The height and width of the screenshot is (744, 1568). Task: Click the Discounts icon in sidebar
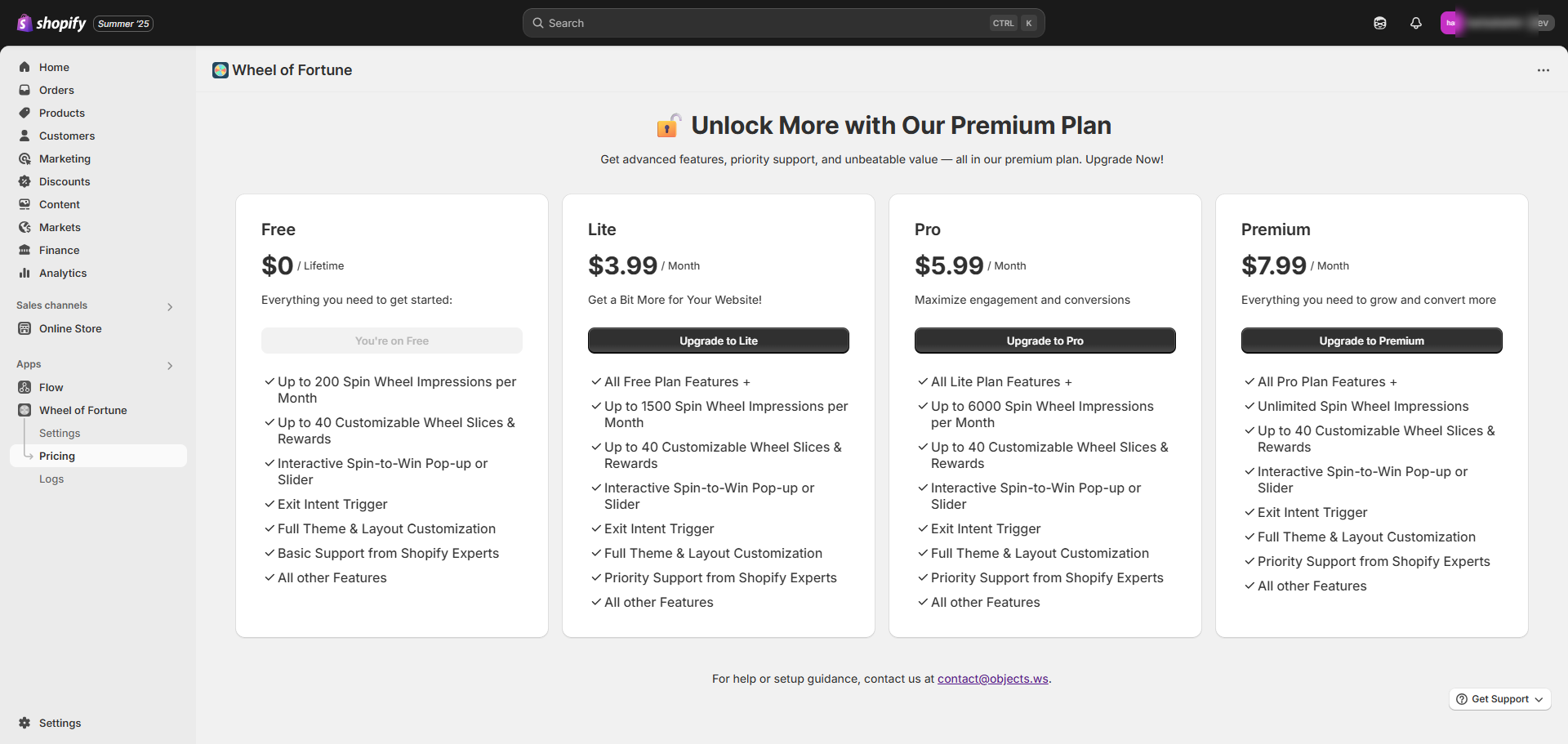tap(24, 181)
